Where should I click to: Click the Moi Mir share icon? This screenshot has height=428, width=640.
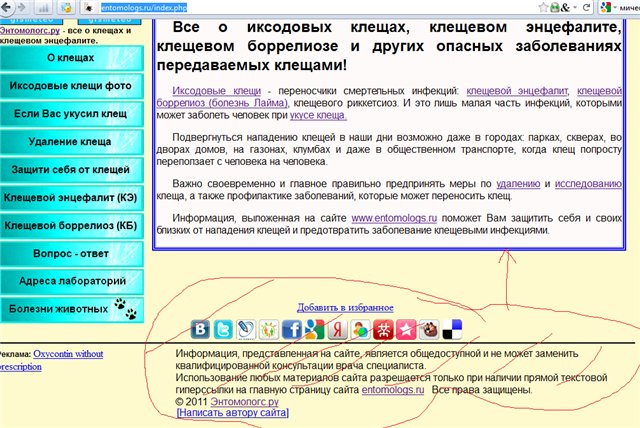click(360, 329)
